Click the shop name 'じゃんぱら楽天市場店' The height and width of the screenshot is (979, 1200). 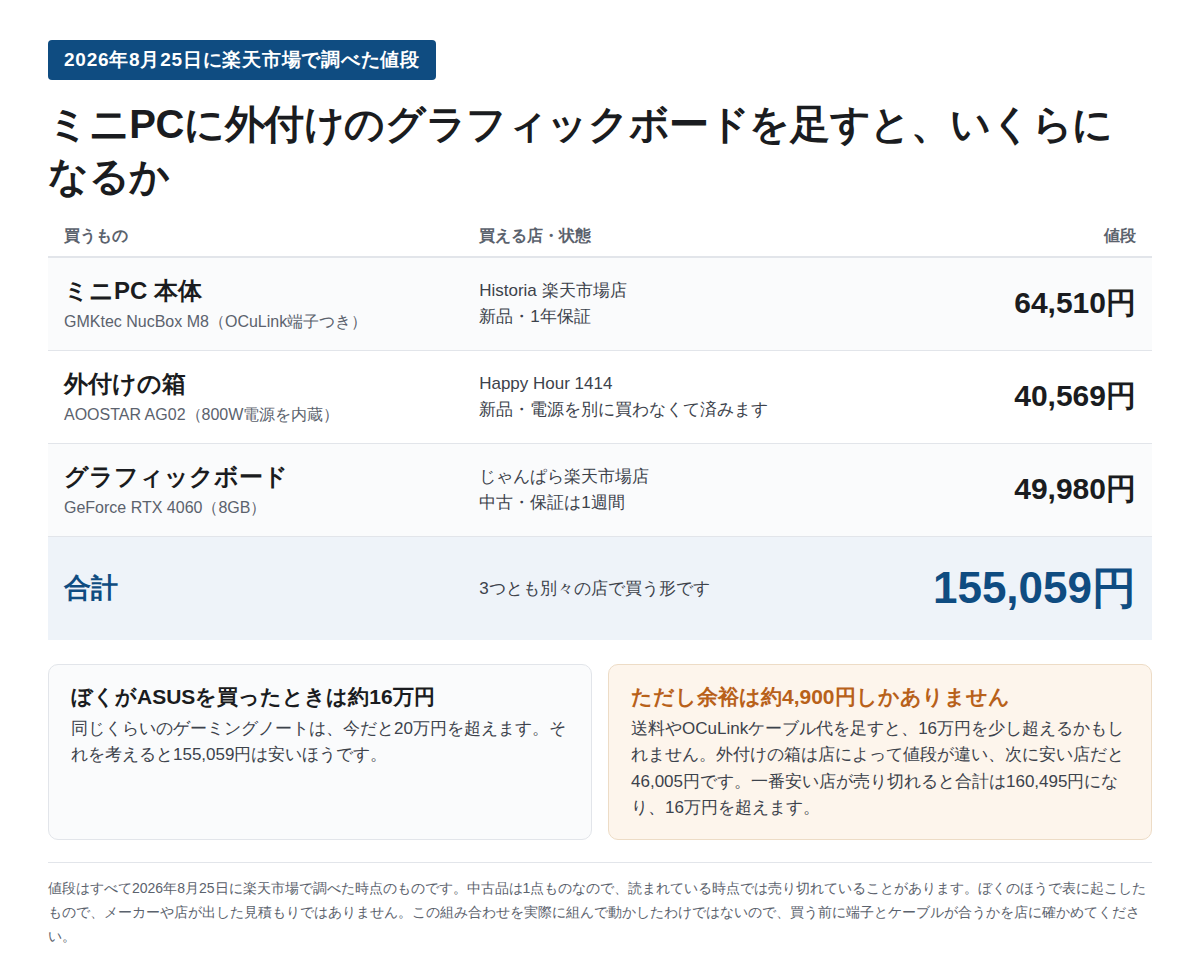point(564,477)
